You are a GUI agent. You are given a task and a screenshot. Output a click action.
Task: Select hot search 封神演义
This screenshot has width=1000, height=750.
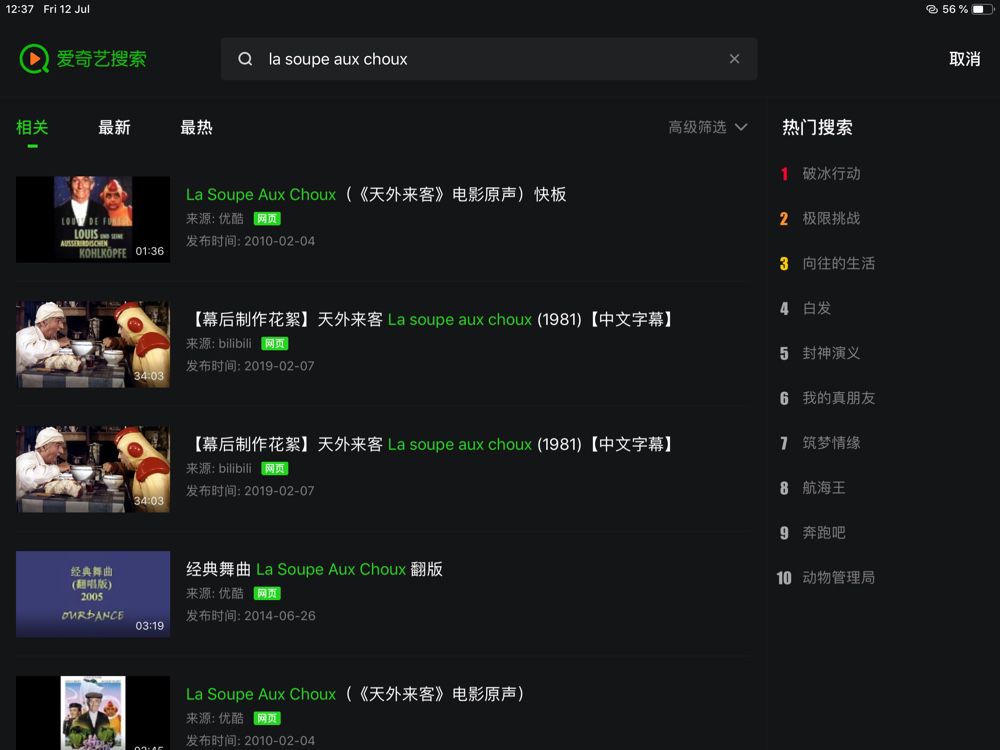coord(831,353)
